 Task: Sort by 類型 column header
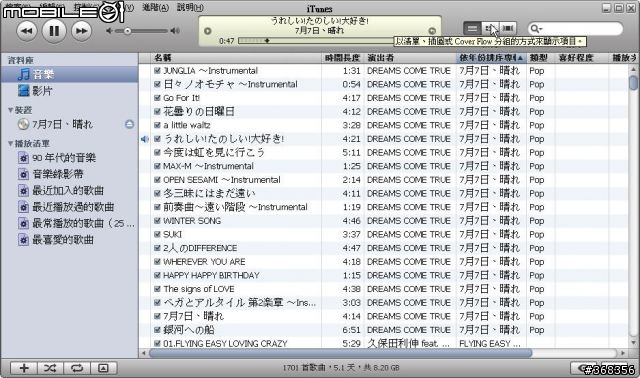click(x=540, y=58)
